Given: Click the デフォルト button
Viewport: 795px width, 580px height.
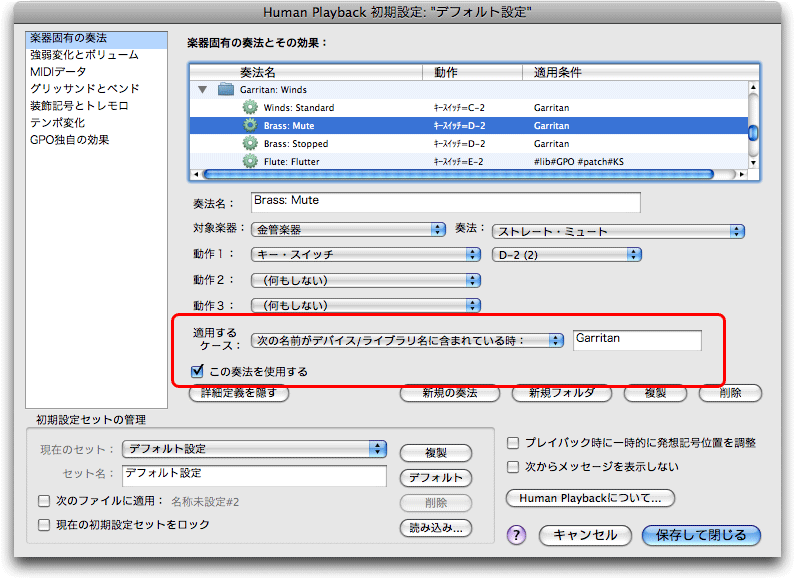Looking at the screenshot, I should pos(436,478).
